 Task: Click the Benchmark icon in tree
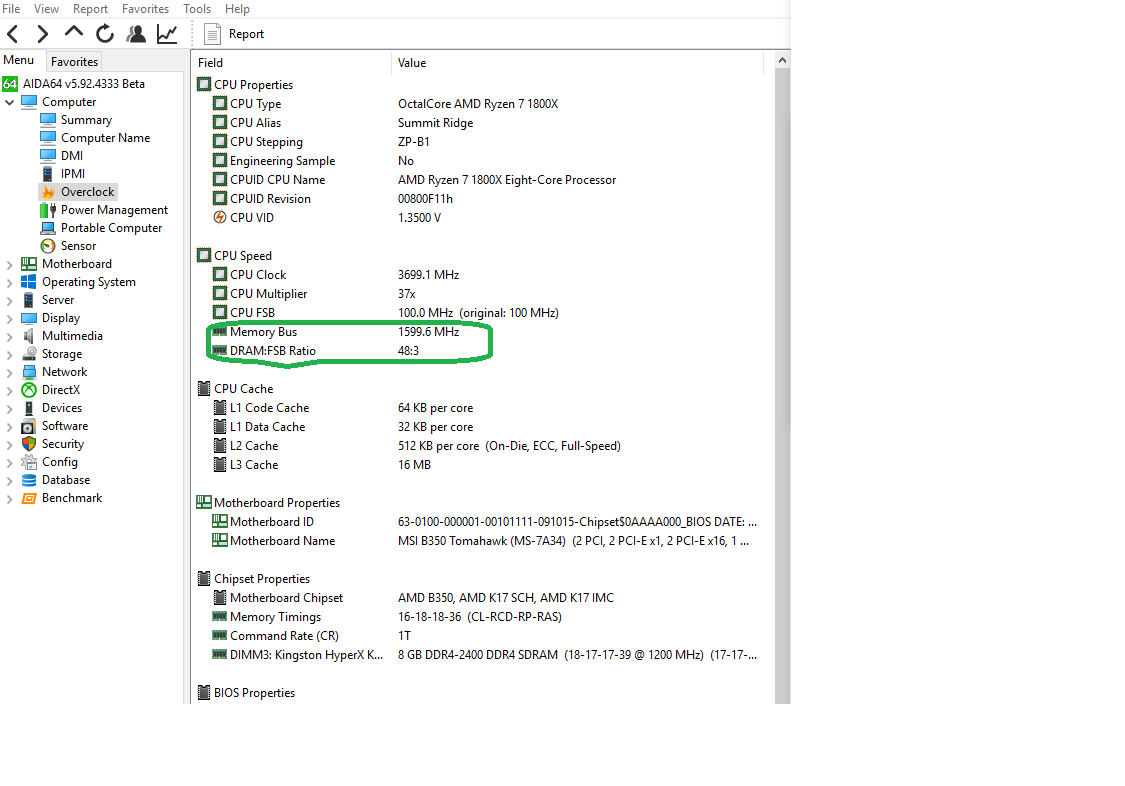coord(29,498)
